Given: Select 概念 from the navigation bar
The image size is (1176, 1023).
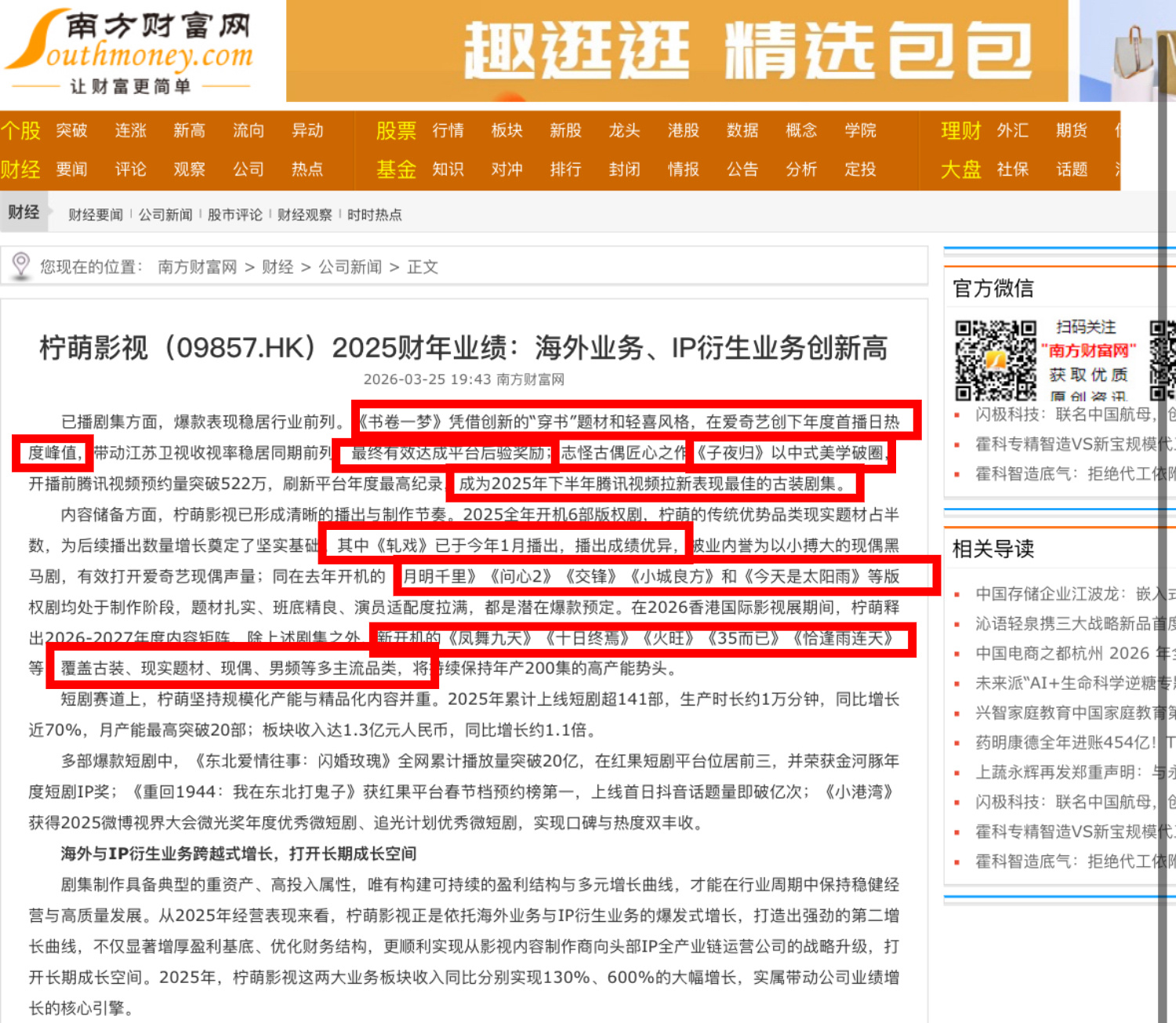Looking at the screenshot, I should coord(800,131).
